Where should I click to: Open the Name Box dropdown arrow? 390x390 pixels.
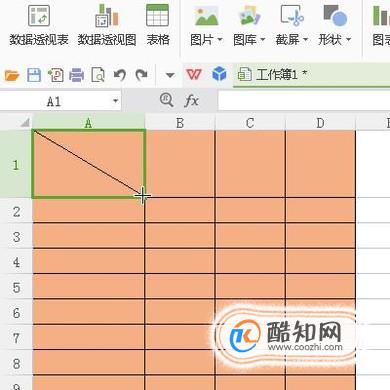(116, 101)
